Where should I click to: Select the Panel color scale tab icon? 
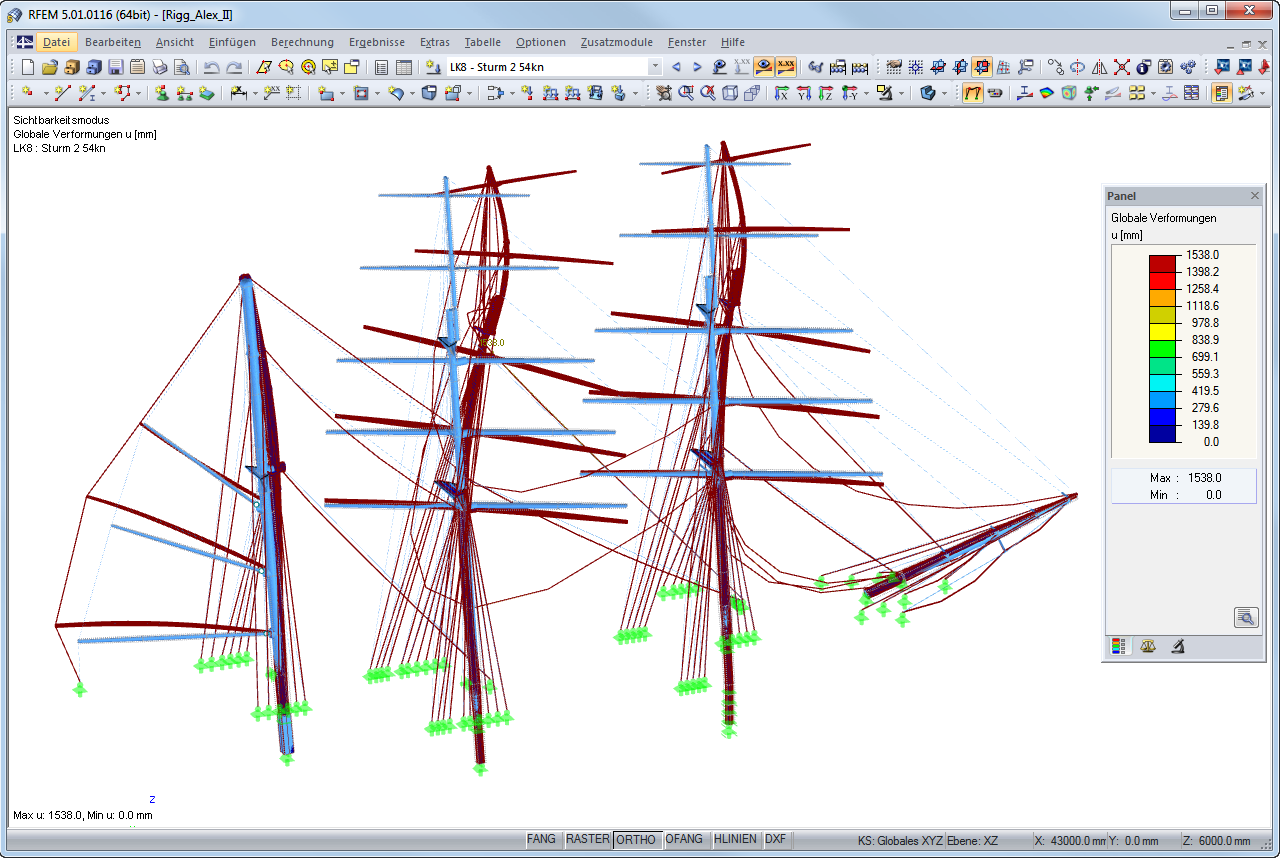(1117, 646)
